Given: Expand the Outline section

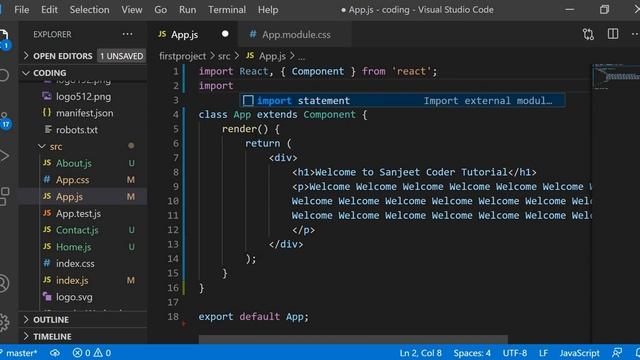Looking at the screenshot, I should pos(84,320).
